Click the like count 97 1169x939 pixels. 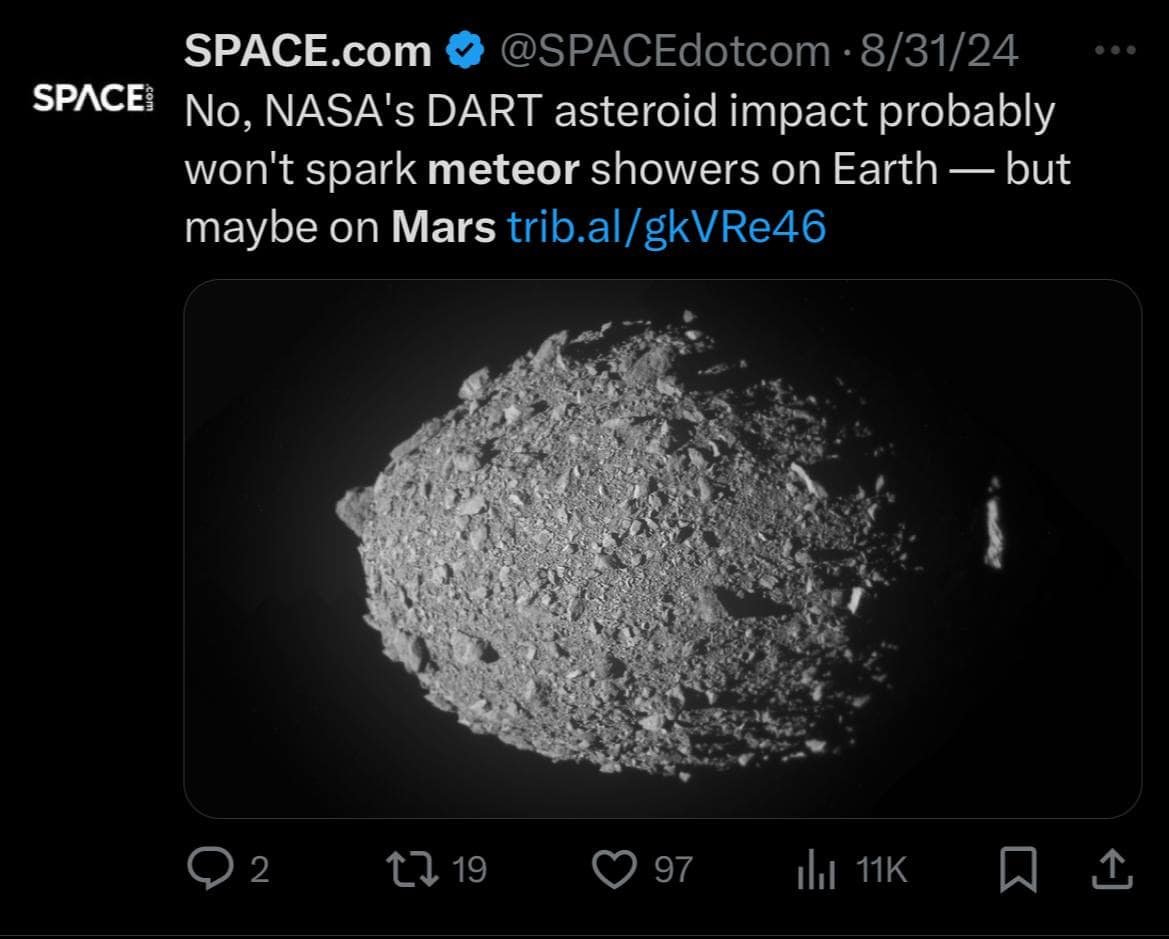click(x=673, y=870)
